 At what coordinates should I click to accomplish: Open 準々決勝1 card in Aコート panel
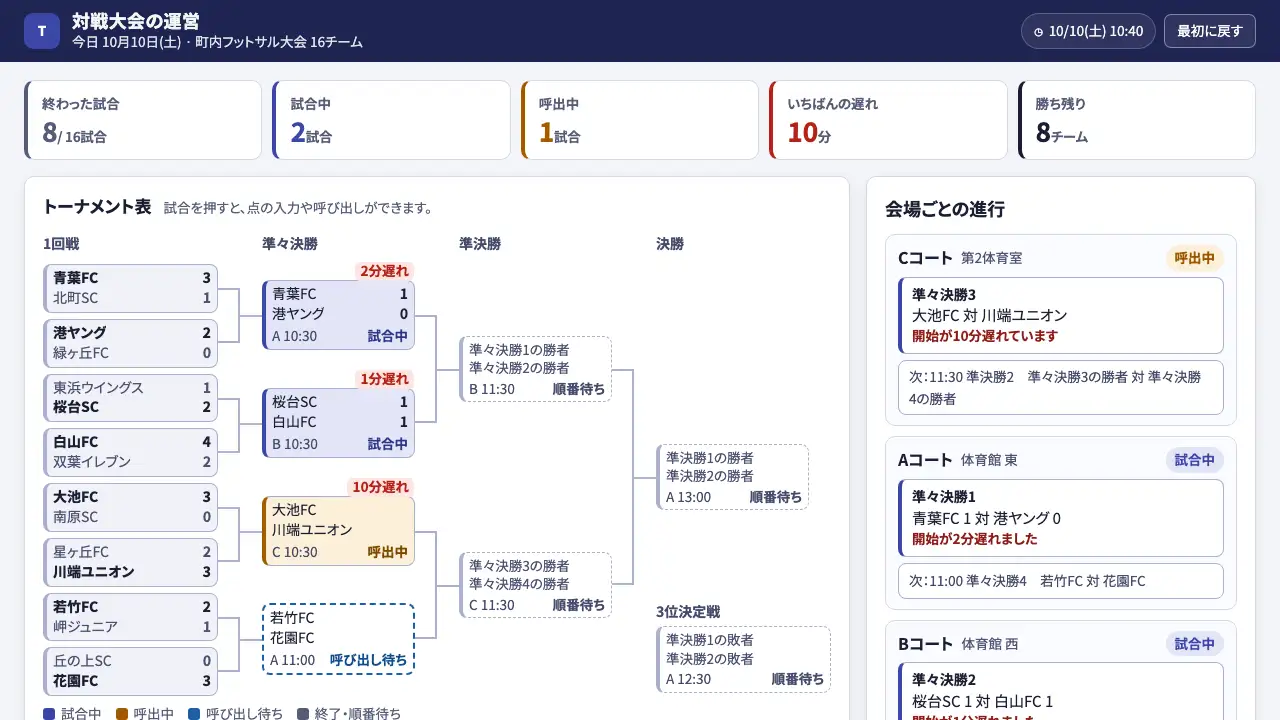pyautogui.click(x=1061, y=518)
